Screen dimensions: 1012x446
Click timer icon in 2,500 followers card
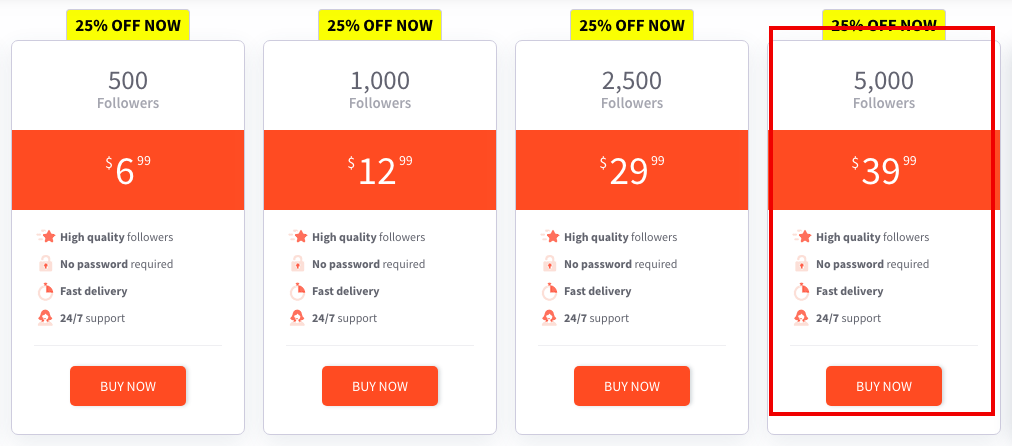click(549, 291)
